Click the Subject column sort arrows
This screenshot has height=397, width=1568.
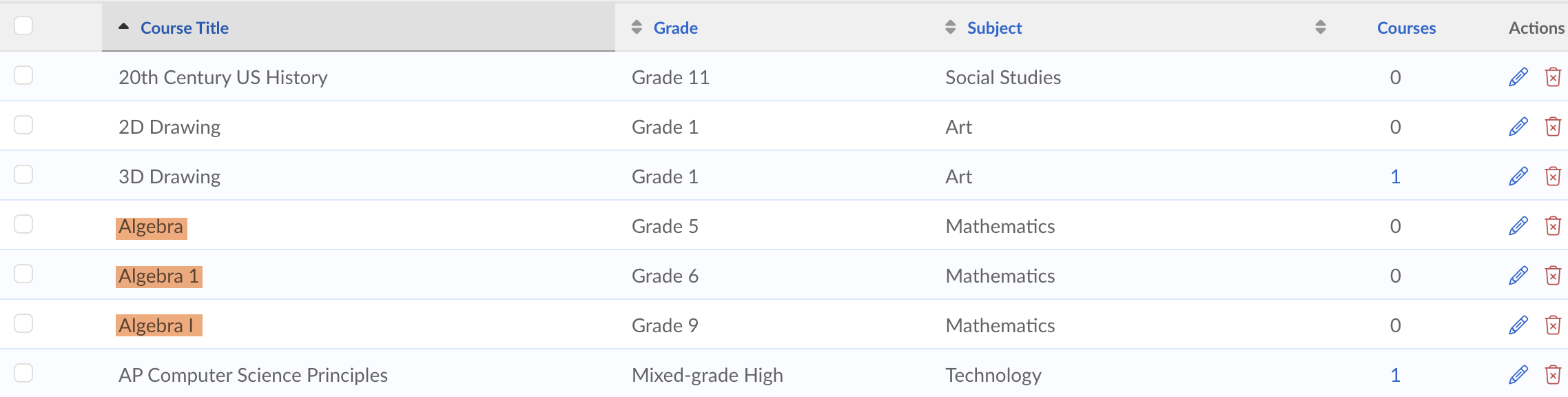click(951, 28)
